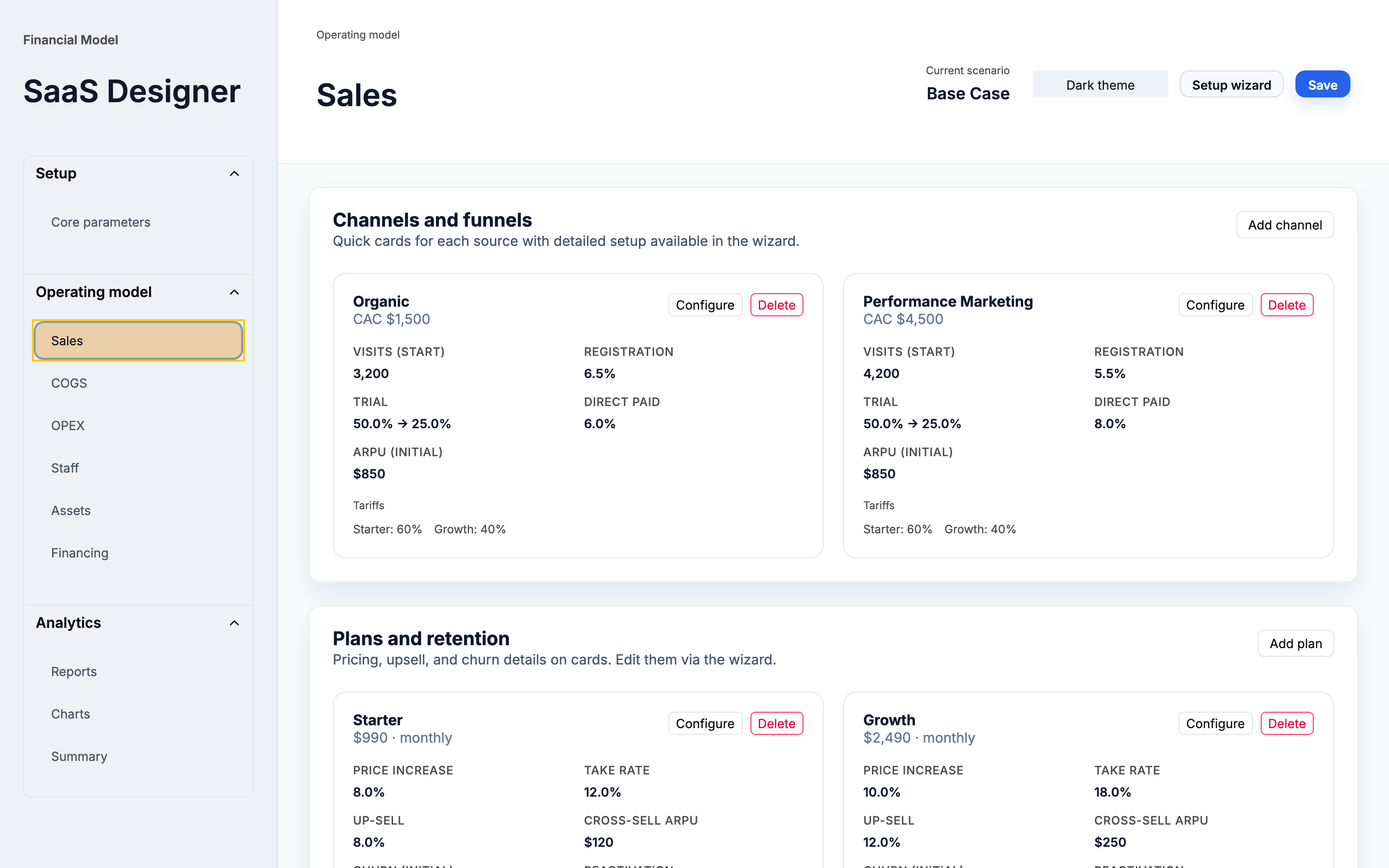Click Add channel button
Screen dimensions: 1389x868
click(1284, 225)
